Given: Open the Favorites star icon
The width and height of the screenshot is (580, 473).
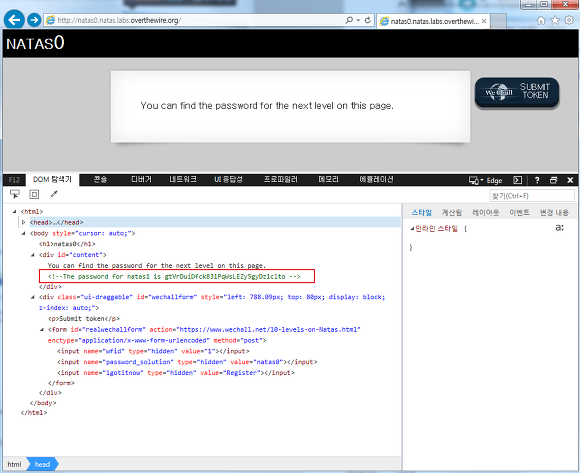Looking at the screenshot, I should pos(555,20).
